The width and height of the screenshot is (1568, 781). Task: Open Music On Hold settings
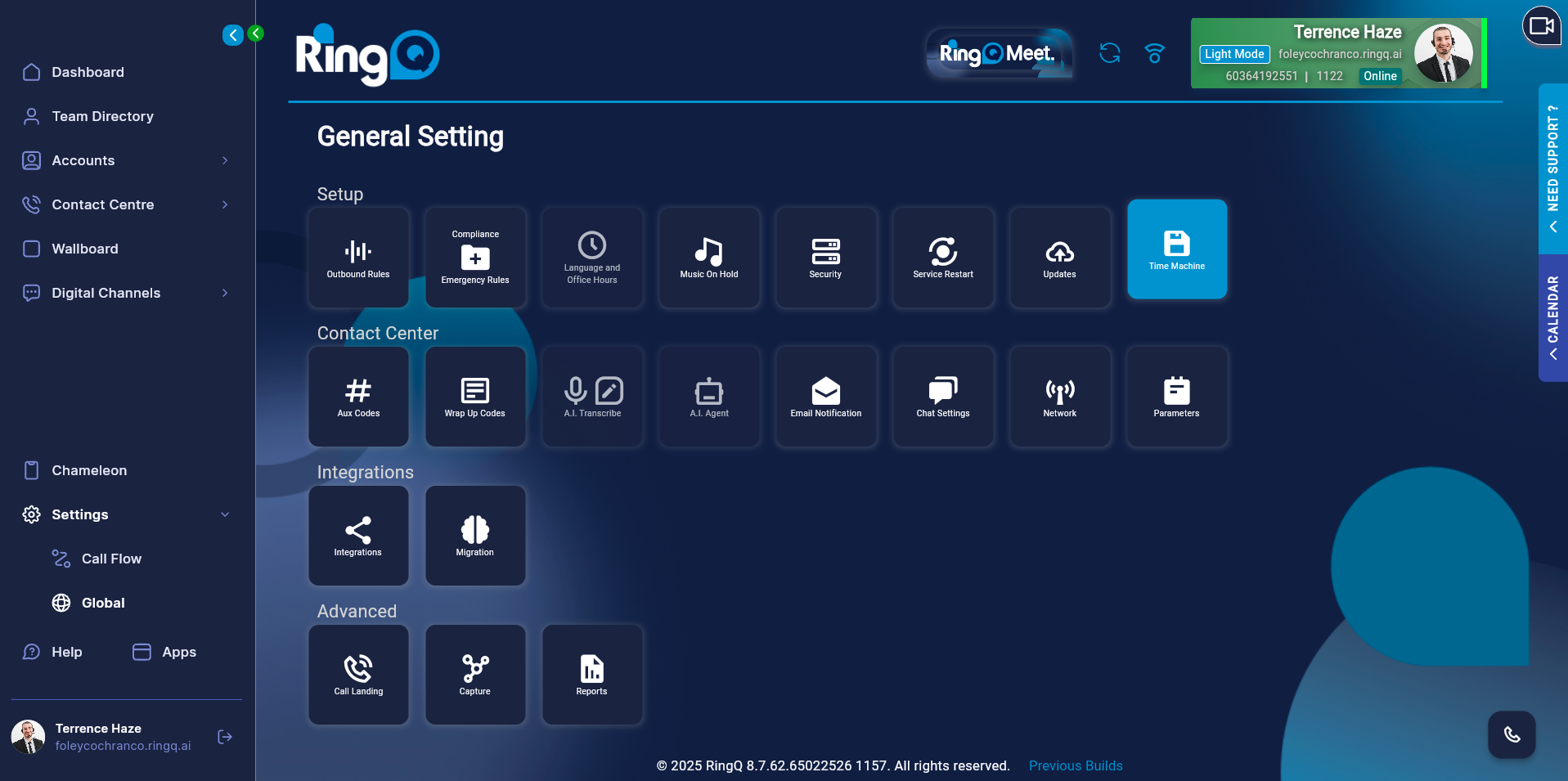pos(708,257)
